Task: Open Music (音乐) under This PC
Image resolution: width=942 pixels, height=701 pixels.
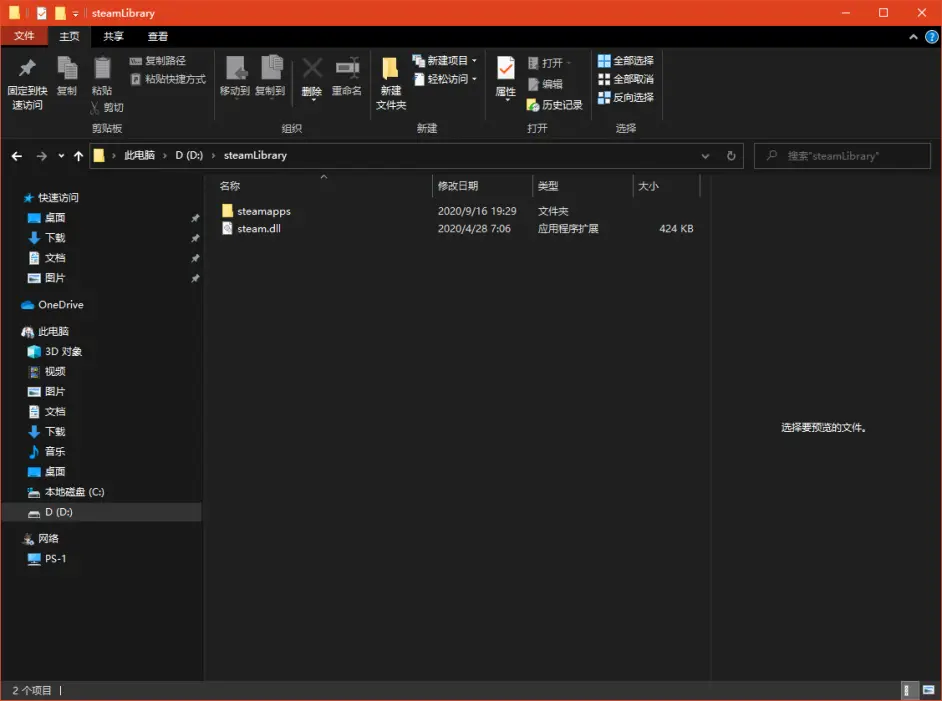Action: 55,452
